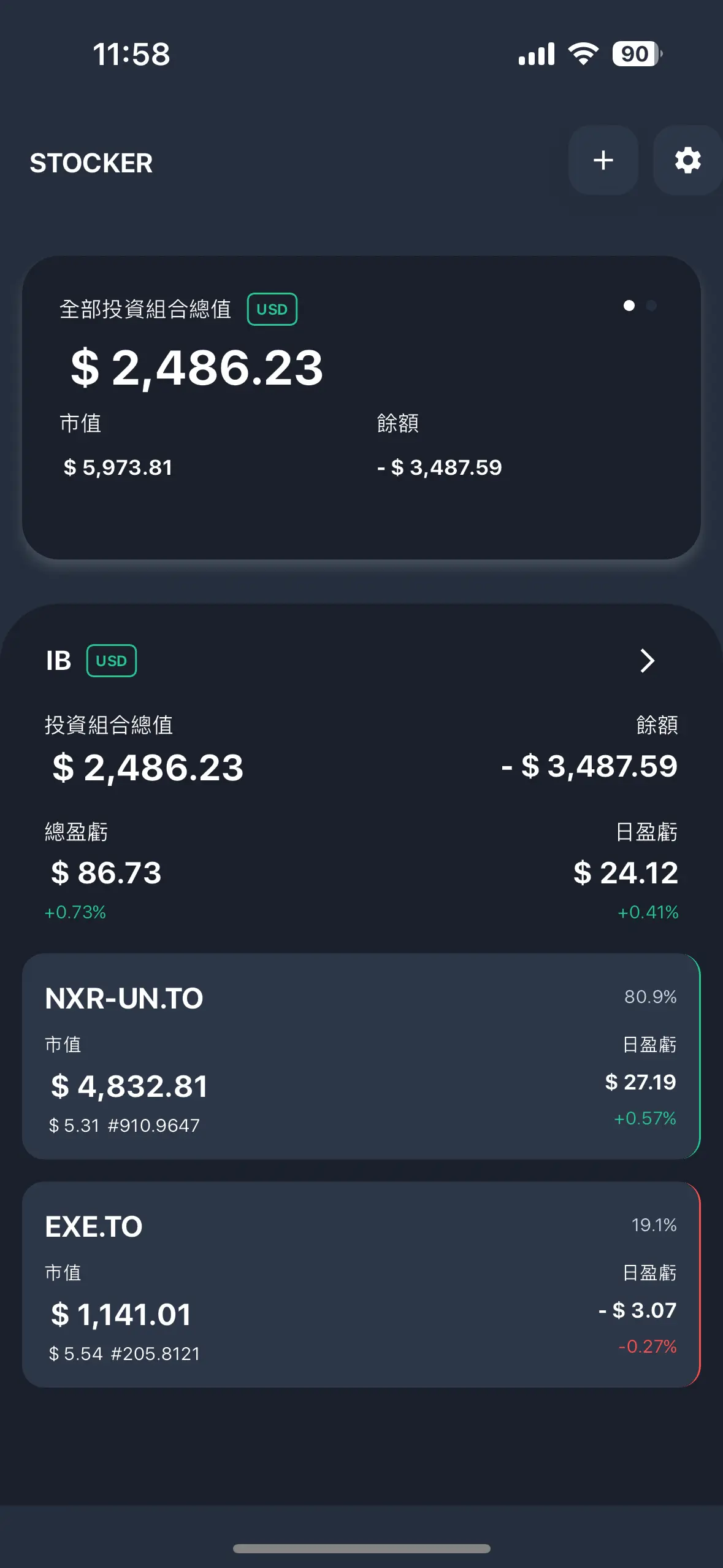Open the NXR-UN.TO holding card
The width and height of the screenshot is (723, 1568).
[x=361, y=1056]
